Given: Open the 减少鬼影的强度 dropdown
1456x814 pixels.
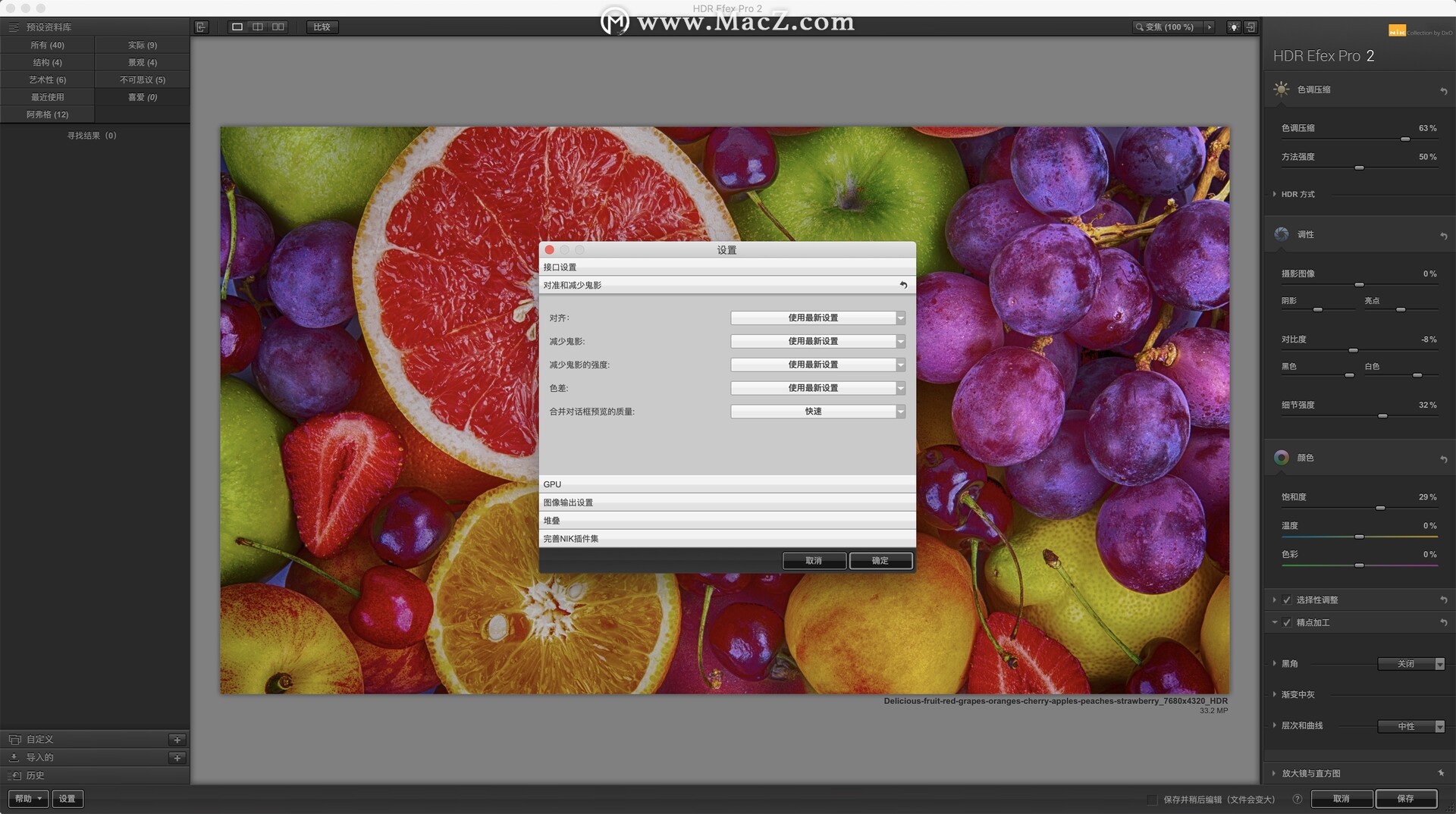Looking at the screenshot, I should coord(817,365).
